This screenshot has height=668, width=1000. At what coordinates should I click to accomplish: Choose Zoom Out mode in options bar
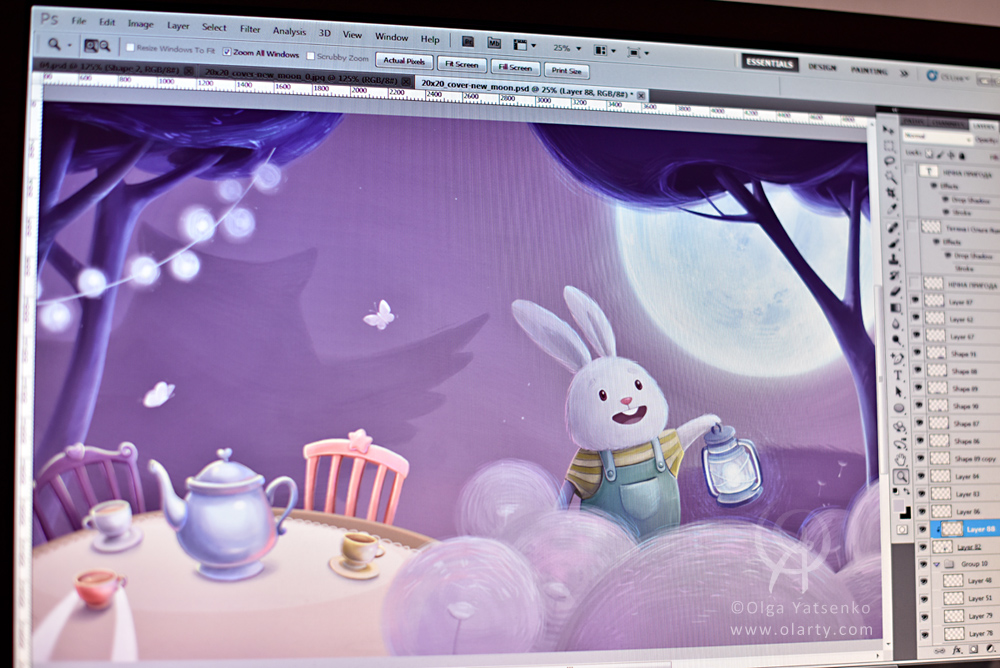(x=105, y=46)
